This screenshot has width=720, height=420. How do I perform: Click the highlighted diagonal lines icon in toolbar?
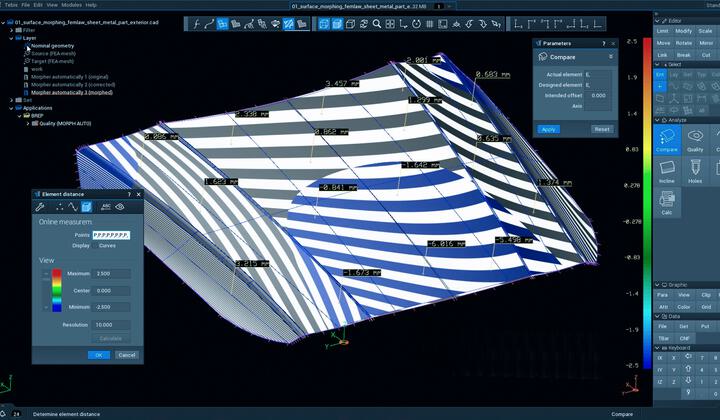pyautogui.click(x=288, y=24)
